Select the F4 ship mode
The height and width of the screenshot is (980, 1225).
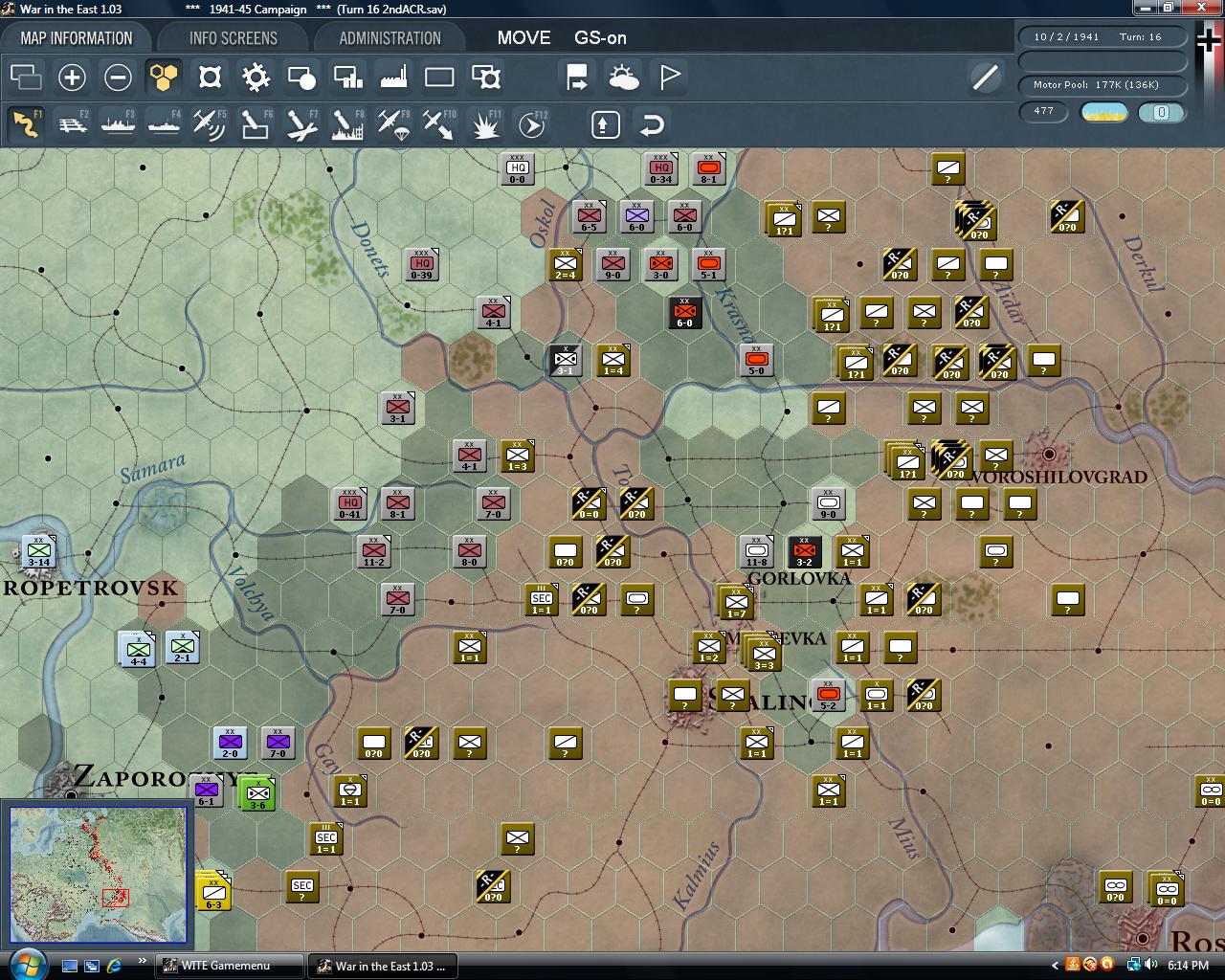[x=164, y=124]
